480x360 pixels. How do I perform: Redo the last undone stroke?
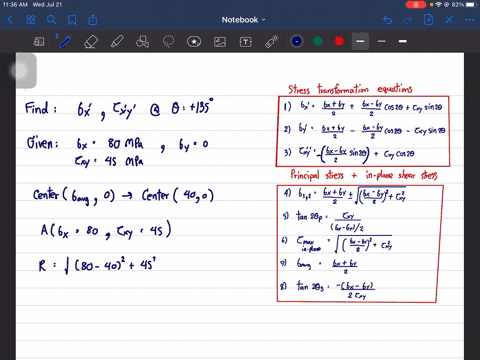pyautogui.click(x=408, y=20)
